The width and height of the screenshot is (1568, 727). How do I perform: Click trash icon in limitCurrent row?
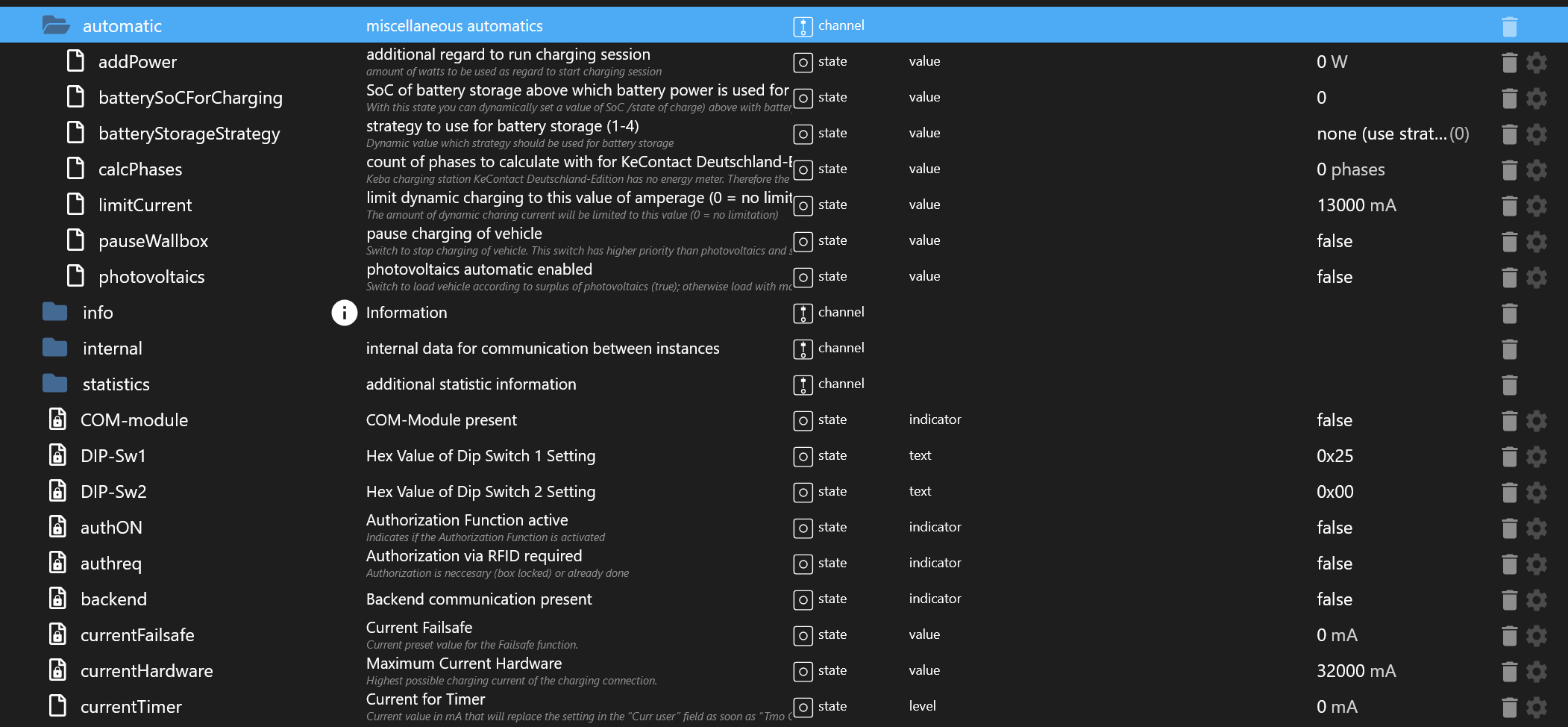pyautogui.click(x=1509, y=206)
